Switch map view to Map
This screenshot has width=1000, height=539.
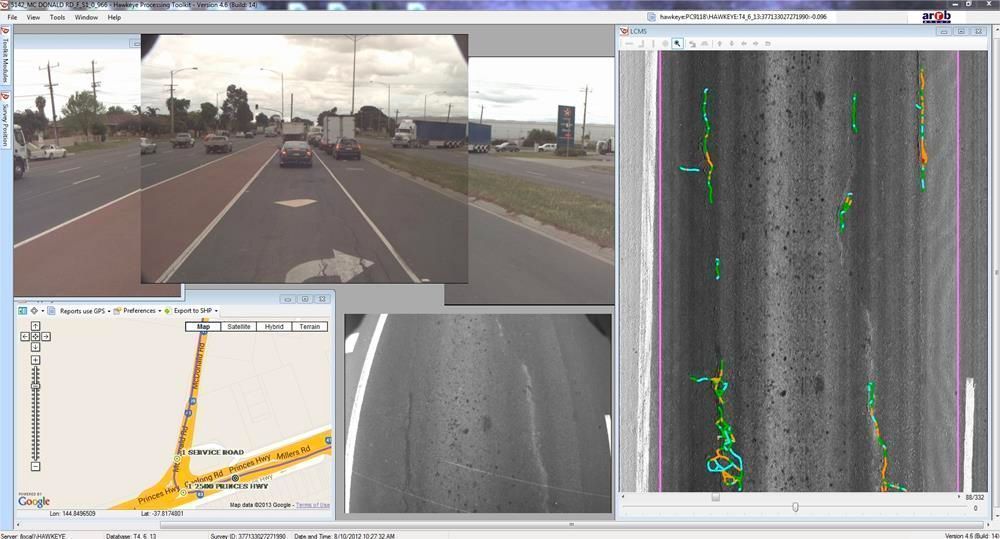pos(203,327)
